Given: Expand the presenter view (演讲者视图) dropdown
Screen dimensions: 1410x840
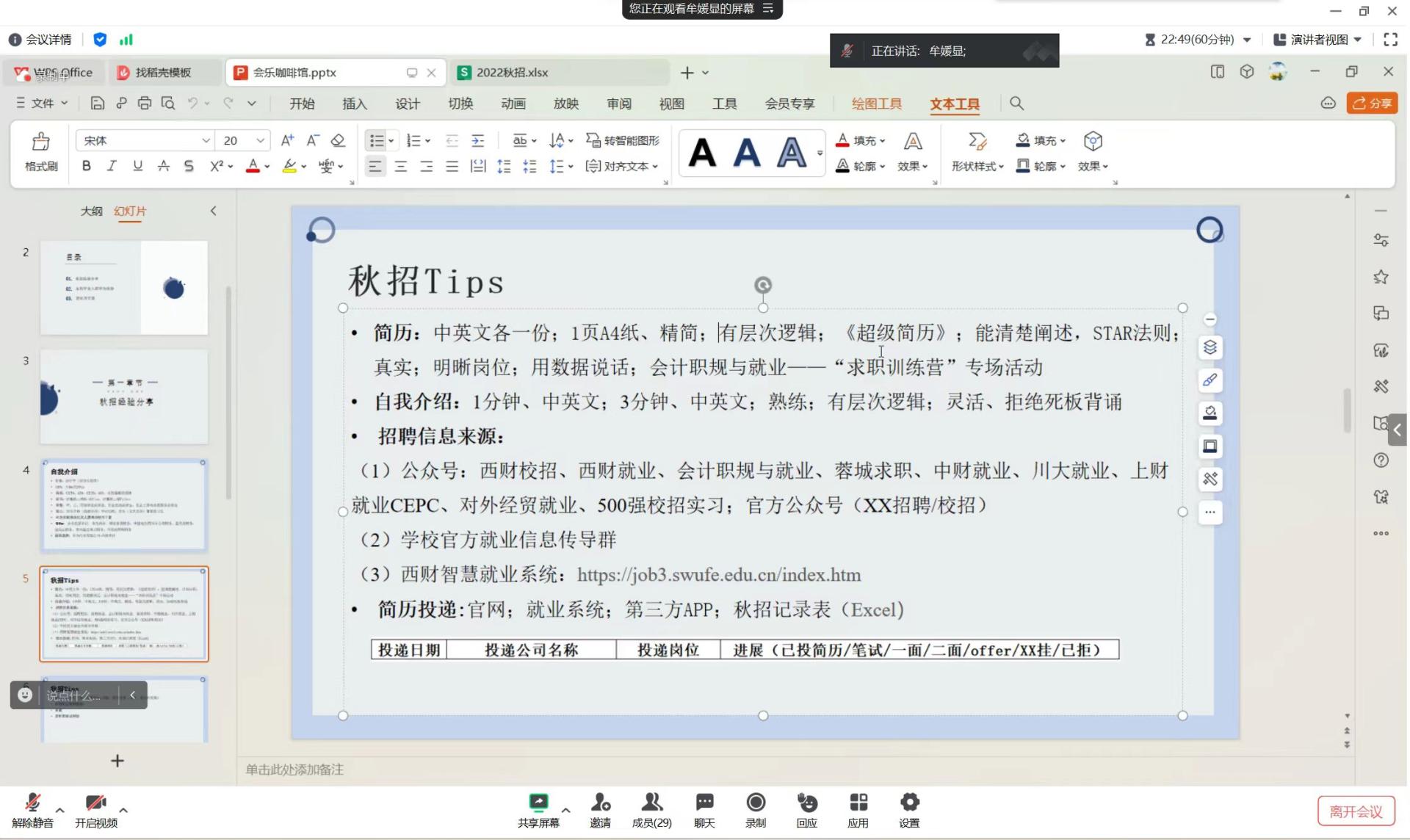Looking at the screenshot, I should pos(1357,40).
